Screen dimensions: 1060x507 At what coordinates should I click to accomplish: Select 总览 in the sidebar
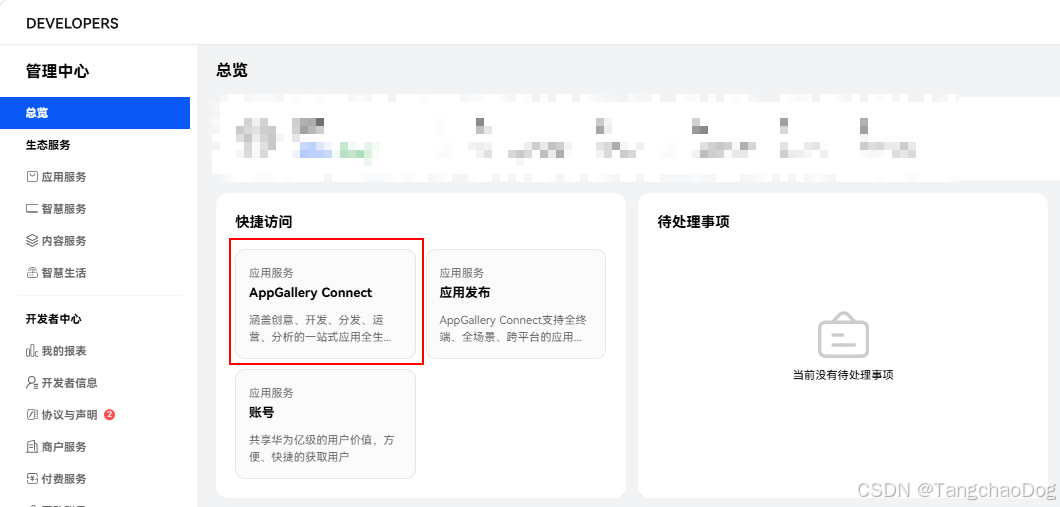[95, 113]
